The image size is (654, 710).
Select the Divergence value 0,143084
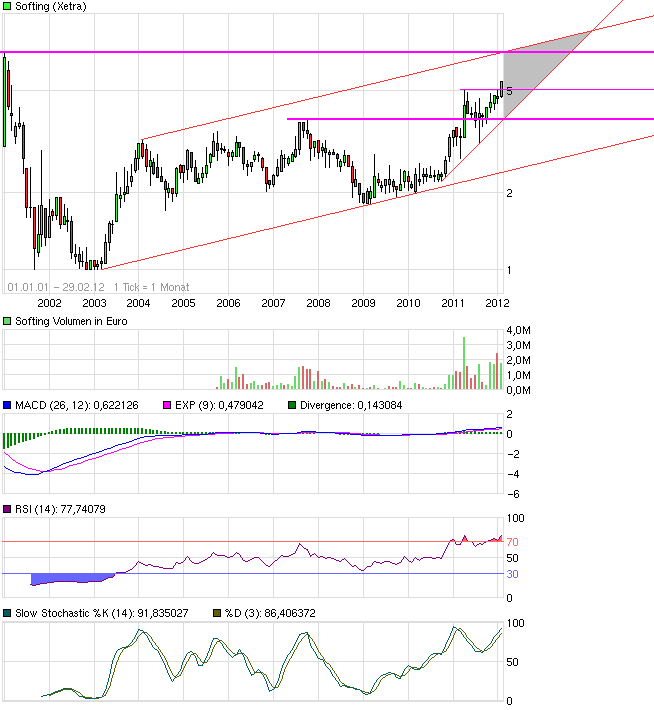380,405
